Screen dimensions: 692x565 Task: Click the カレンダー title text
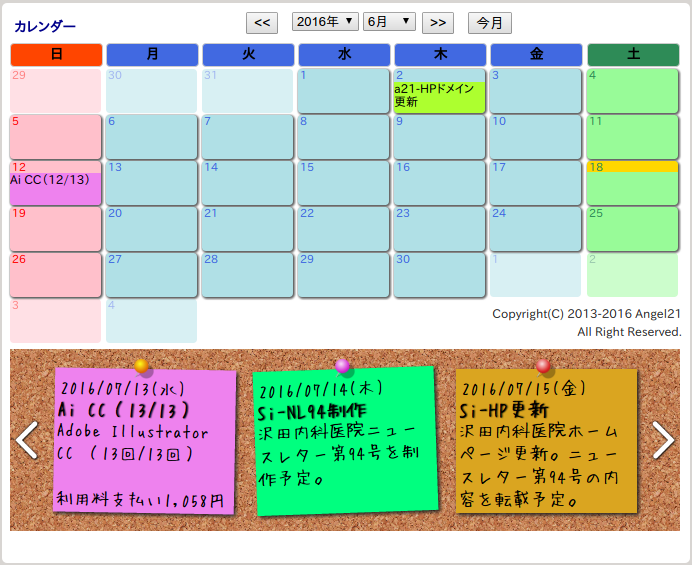[x=45, y=26]
